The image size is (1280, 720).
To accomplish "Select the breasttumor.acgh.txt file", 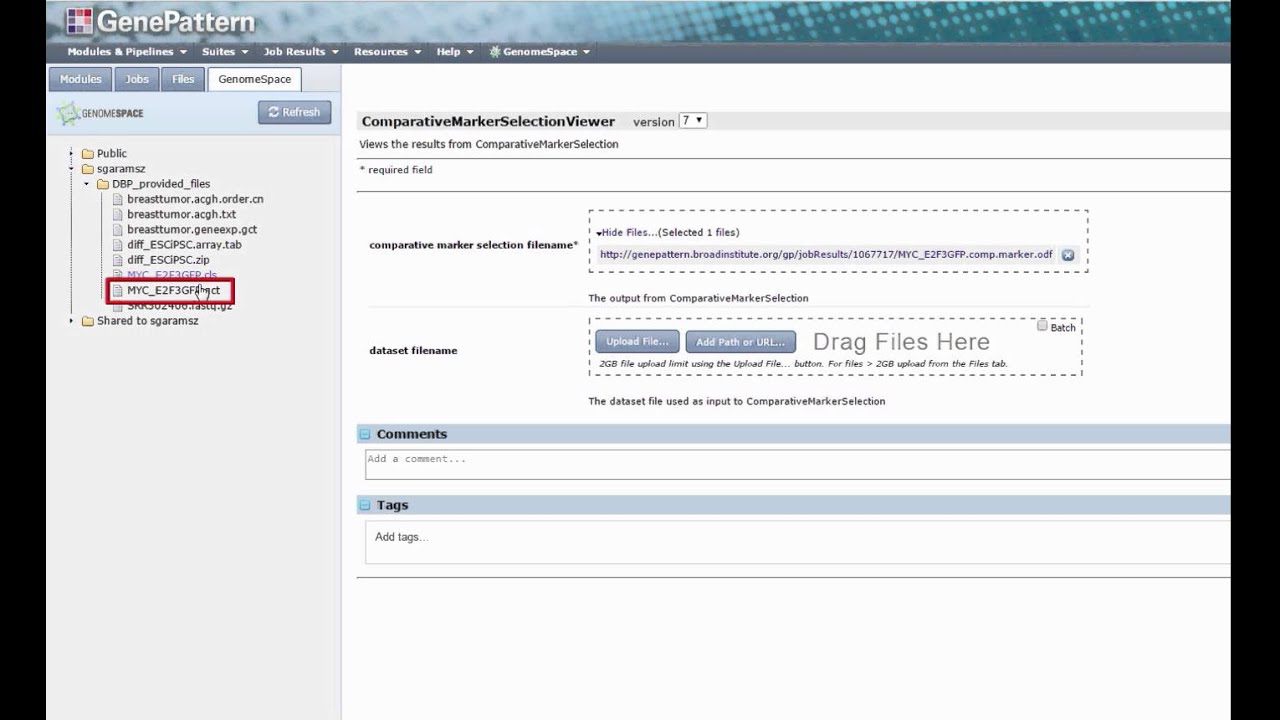I will [182, 214].
